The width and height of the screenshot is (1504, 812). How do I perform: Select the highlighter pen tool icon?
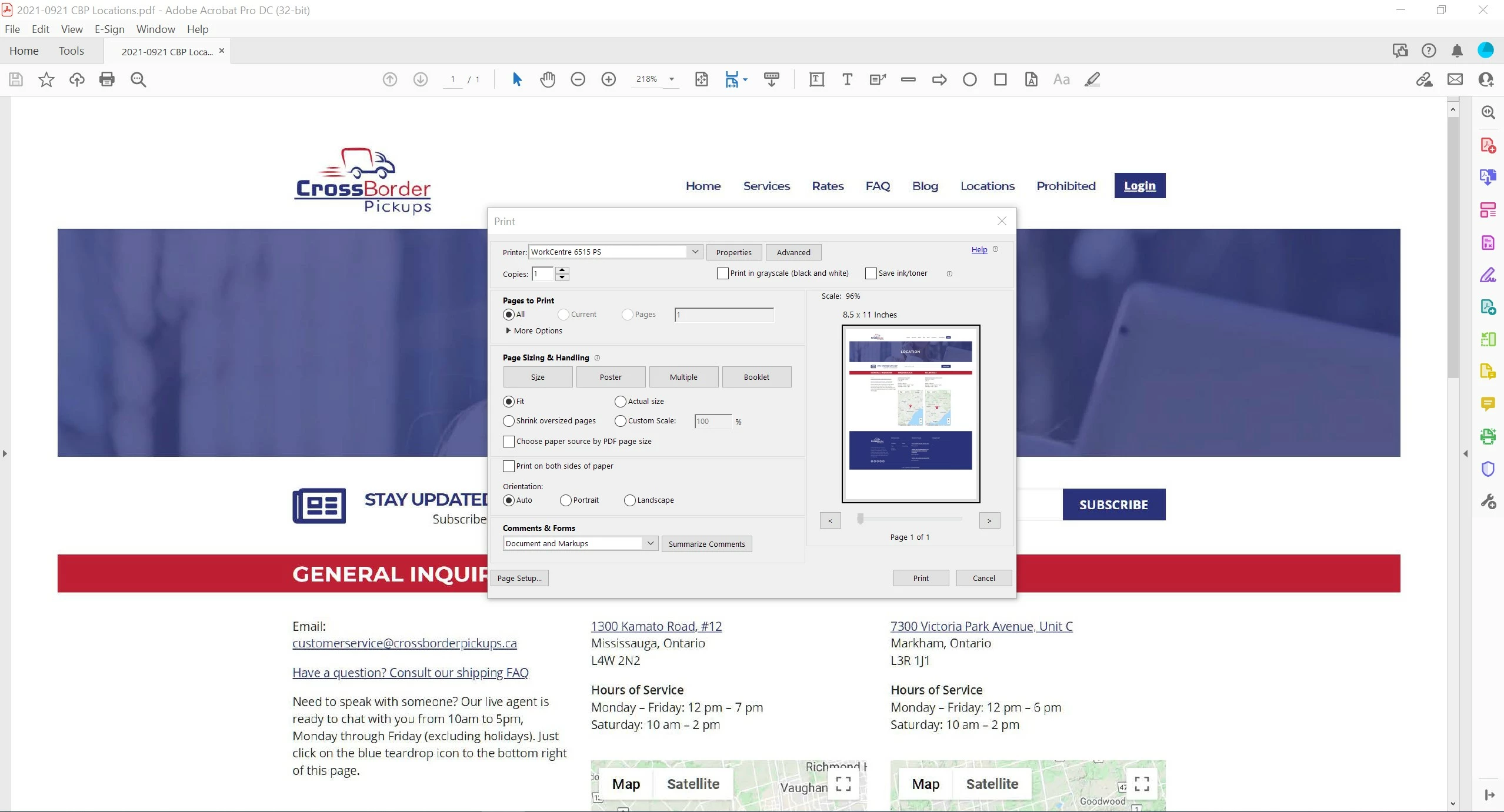click(x=1092, y=79)
